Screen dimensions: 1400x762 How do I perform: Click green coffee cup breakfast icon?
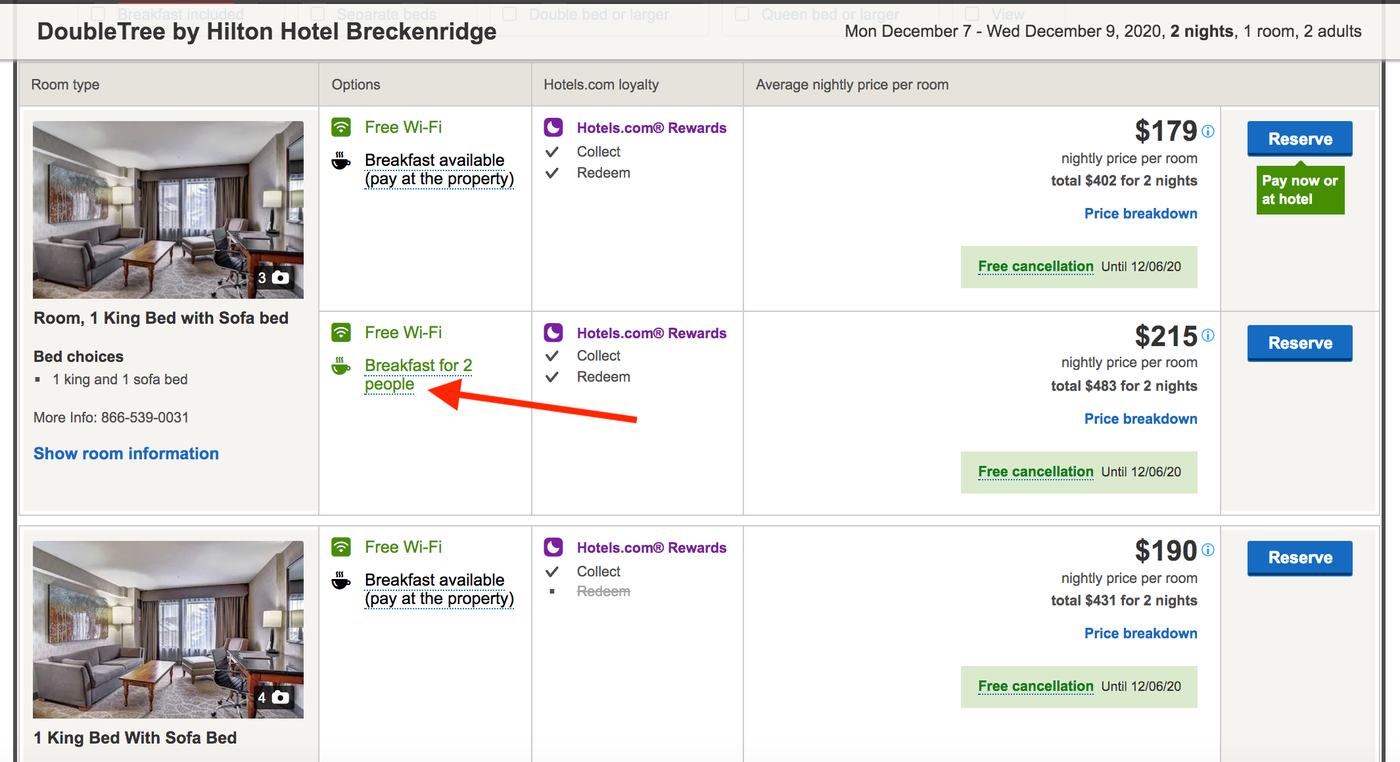tap(341, 366)
